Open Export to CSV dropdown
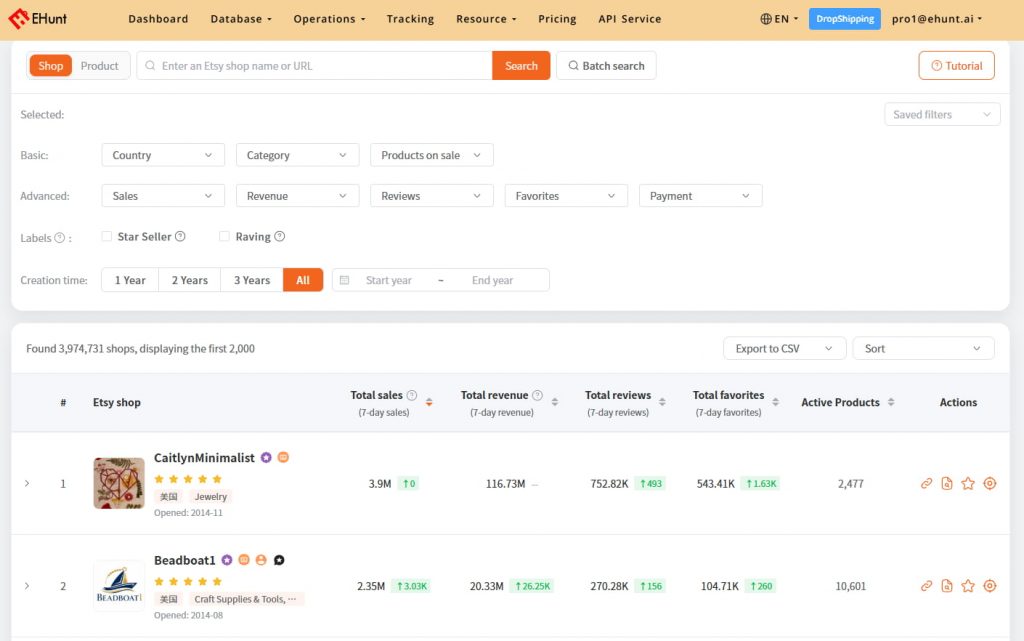 (x=784, y=349)
